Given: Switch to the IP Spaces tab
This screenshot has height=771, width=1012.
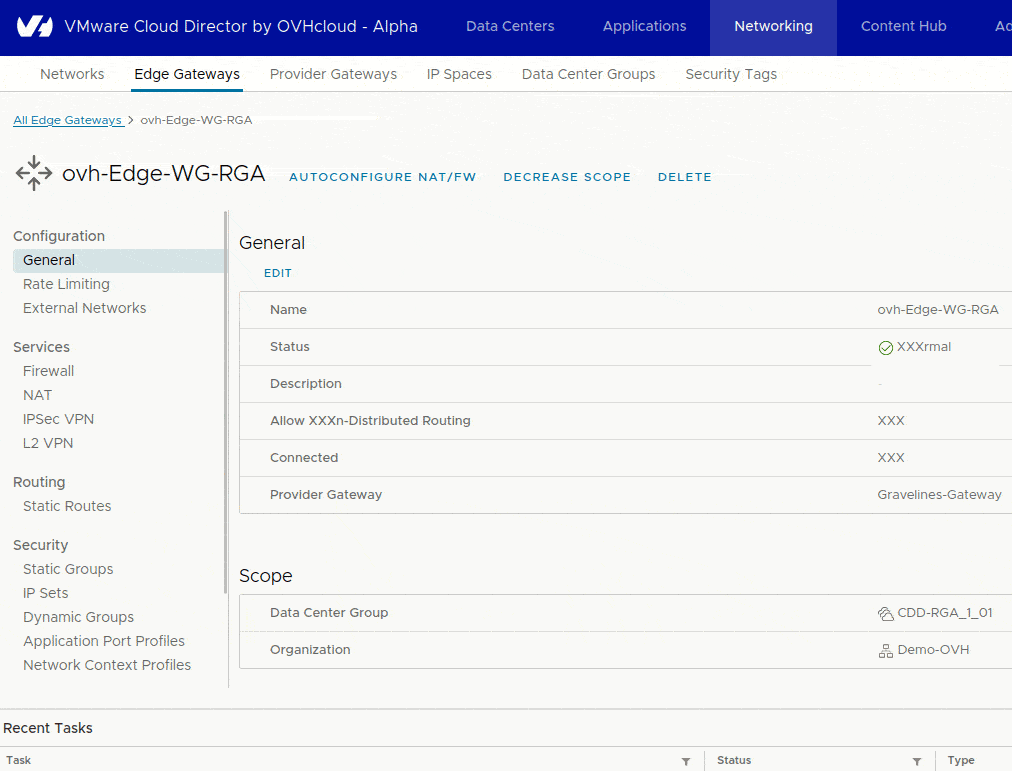Looking at the screenshot, I should (459, 74).
